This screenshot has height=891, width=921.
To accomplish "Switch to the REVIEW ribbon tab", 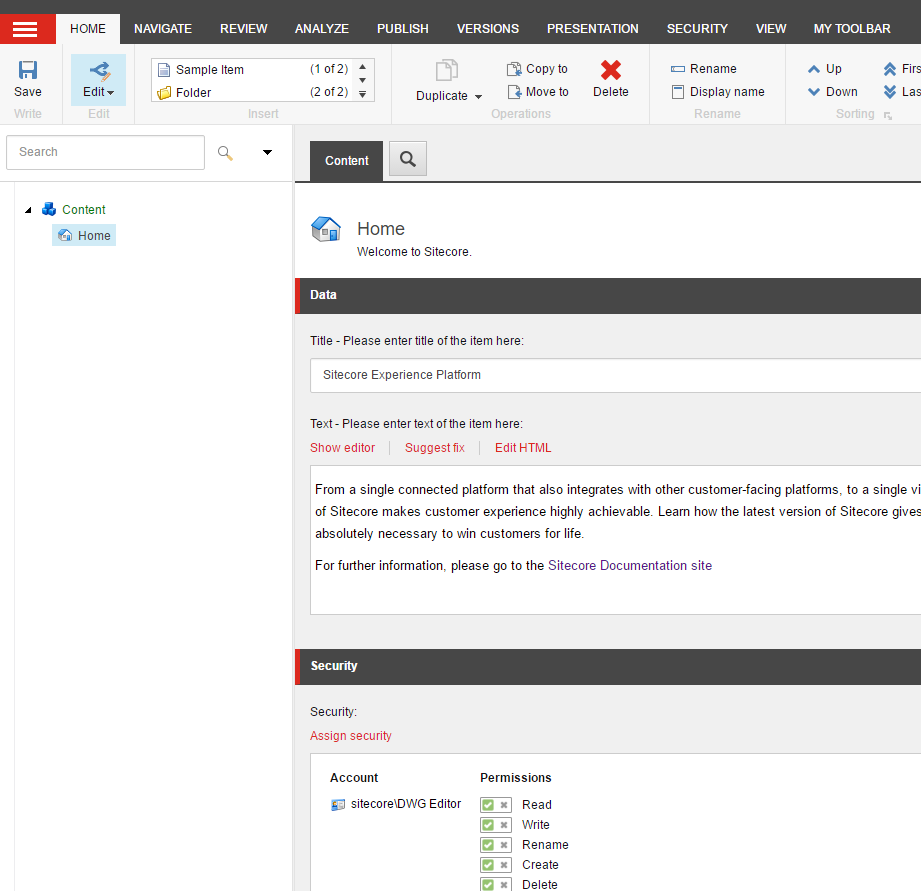I will pos(244,29).
